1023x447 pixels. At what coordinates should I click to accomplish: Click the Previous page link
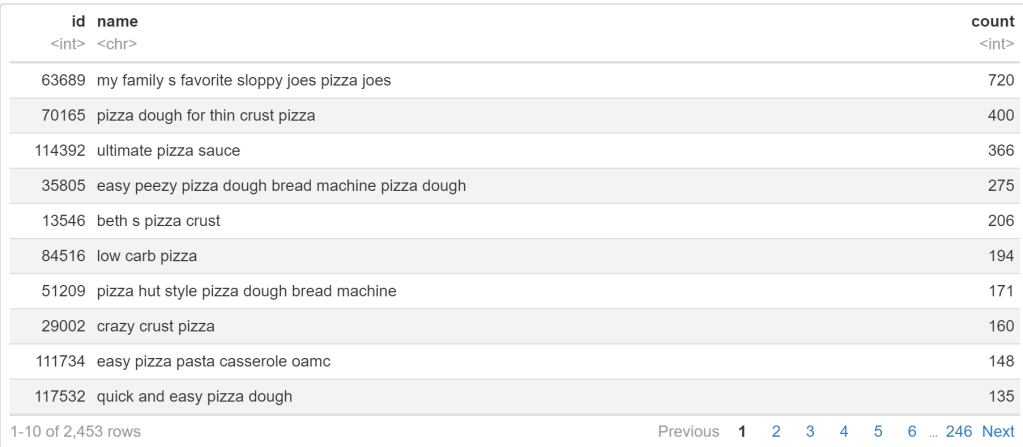(688, 431)
